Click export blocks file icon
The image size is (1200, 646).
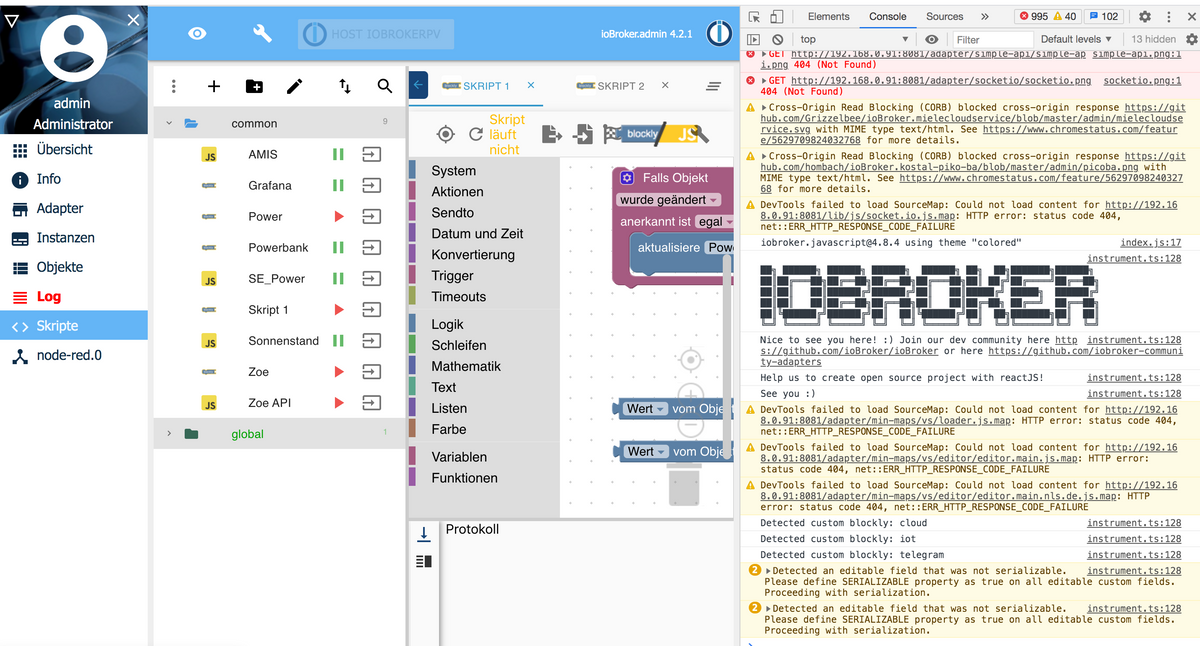click(551, 134)
